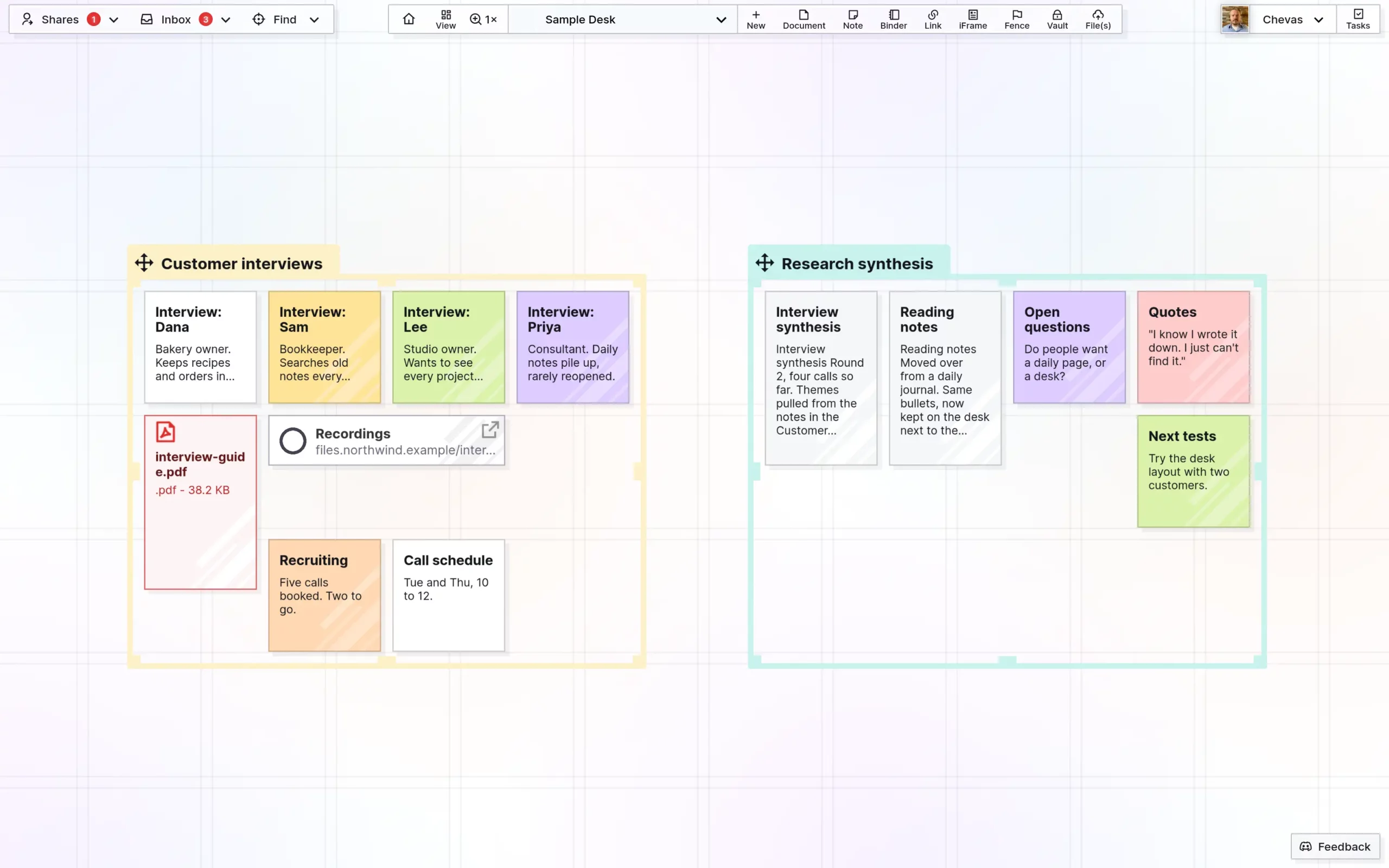Open the Interview synthesis document
1389x868 pixels.
(821, 378)
